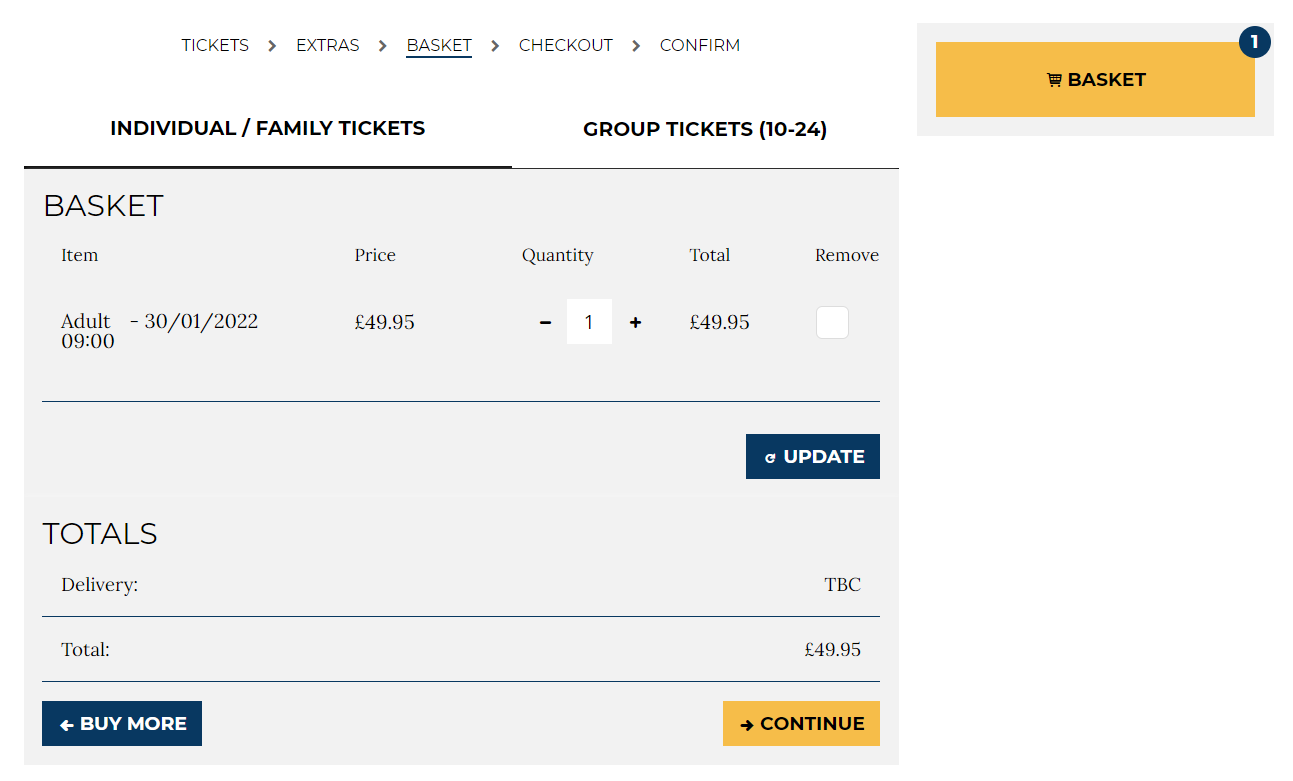Tick the Remove checkbox for Adult ticket

tap(832, 322)
